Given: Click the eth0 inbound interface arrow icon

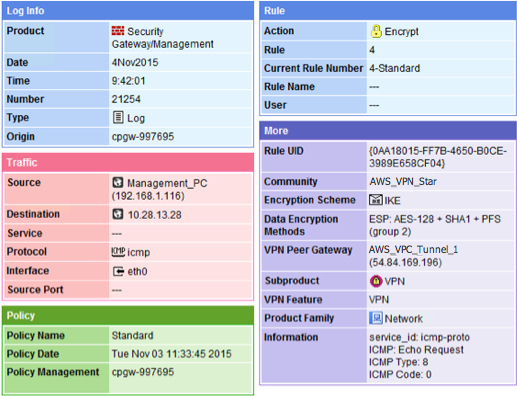Looking at the screenshot, I should coord(118,271).
